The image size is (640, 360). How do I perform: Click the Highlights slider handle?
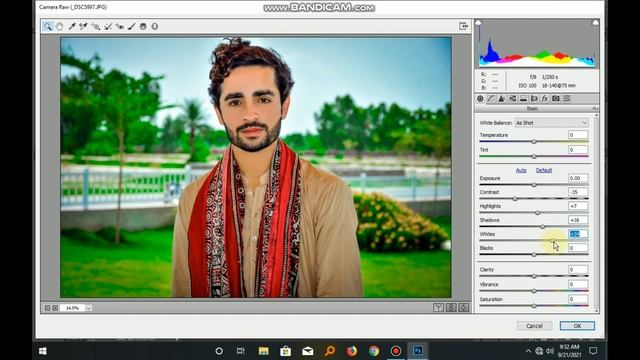coord(538,213)
